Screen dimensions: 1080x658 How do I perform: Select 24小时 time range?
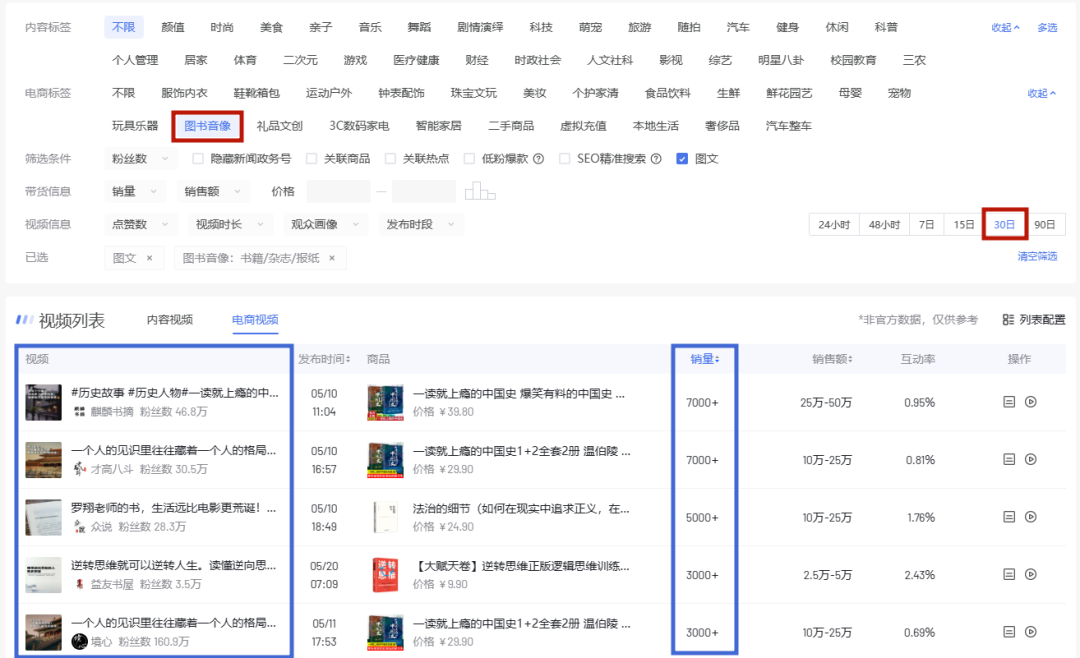tap(834, 225)
